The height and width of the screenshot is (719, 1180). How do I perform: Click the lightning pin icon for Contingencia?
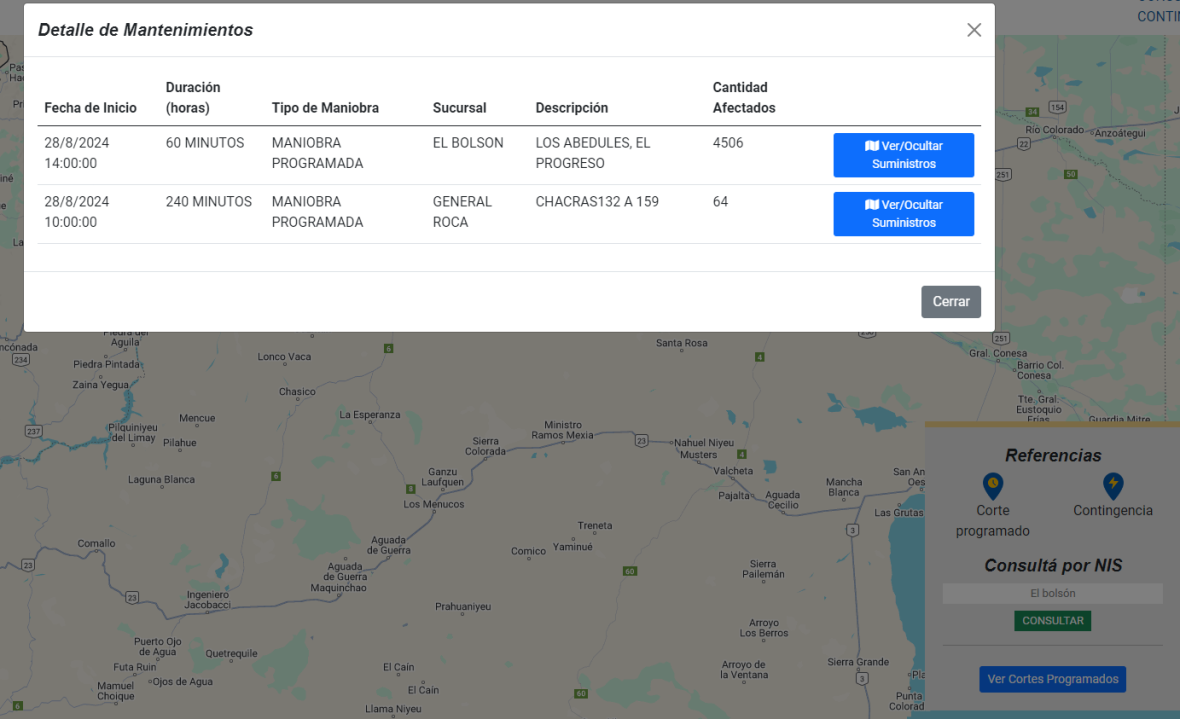click(x=1112, y=486)
